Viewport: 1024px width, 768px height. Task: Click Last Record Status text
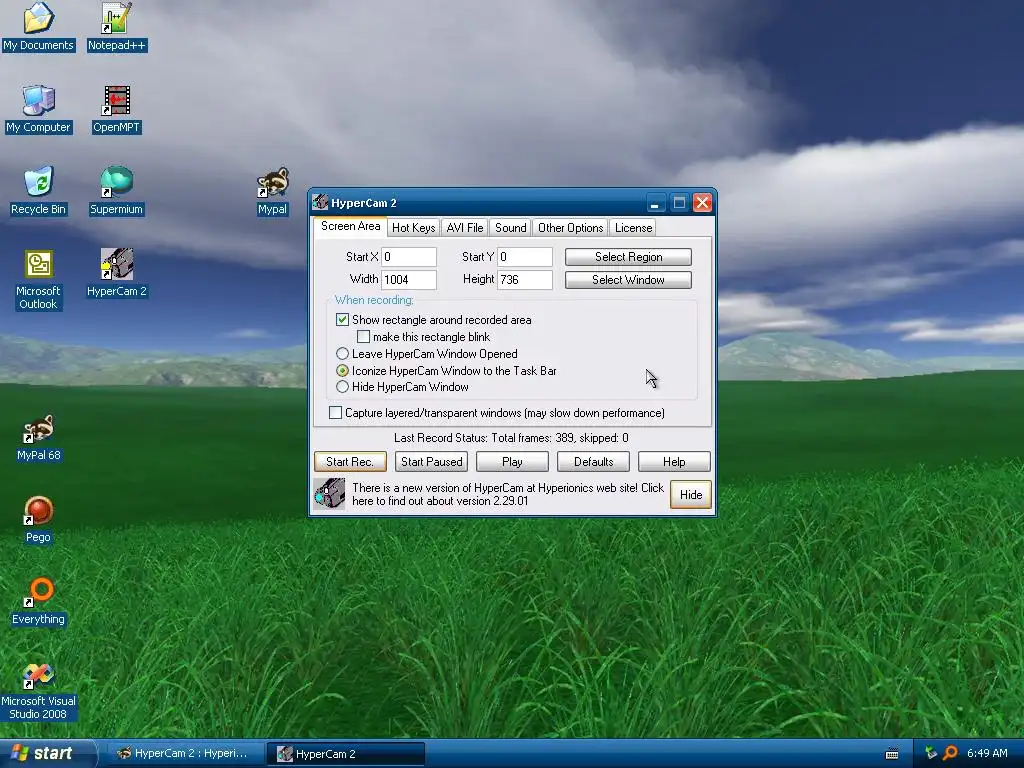coord(511,438)
